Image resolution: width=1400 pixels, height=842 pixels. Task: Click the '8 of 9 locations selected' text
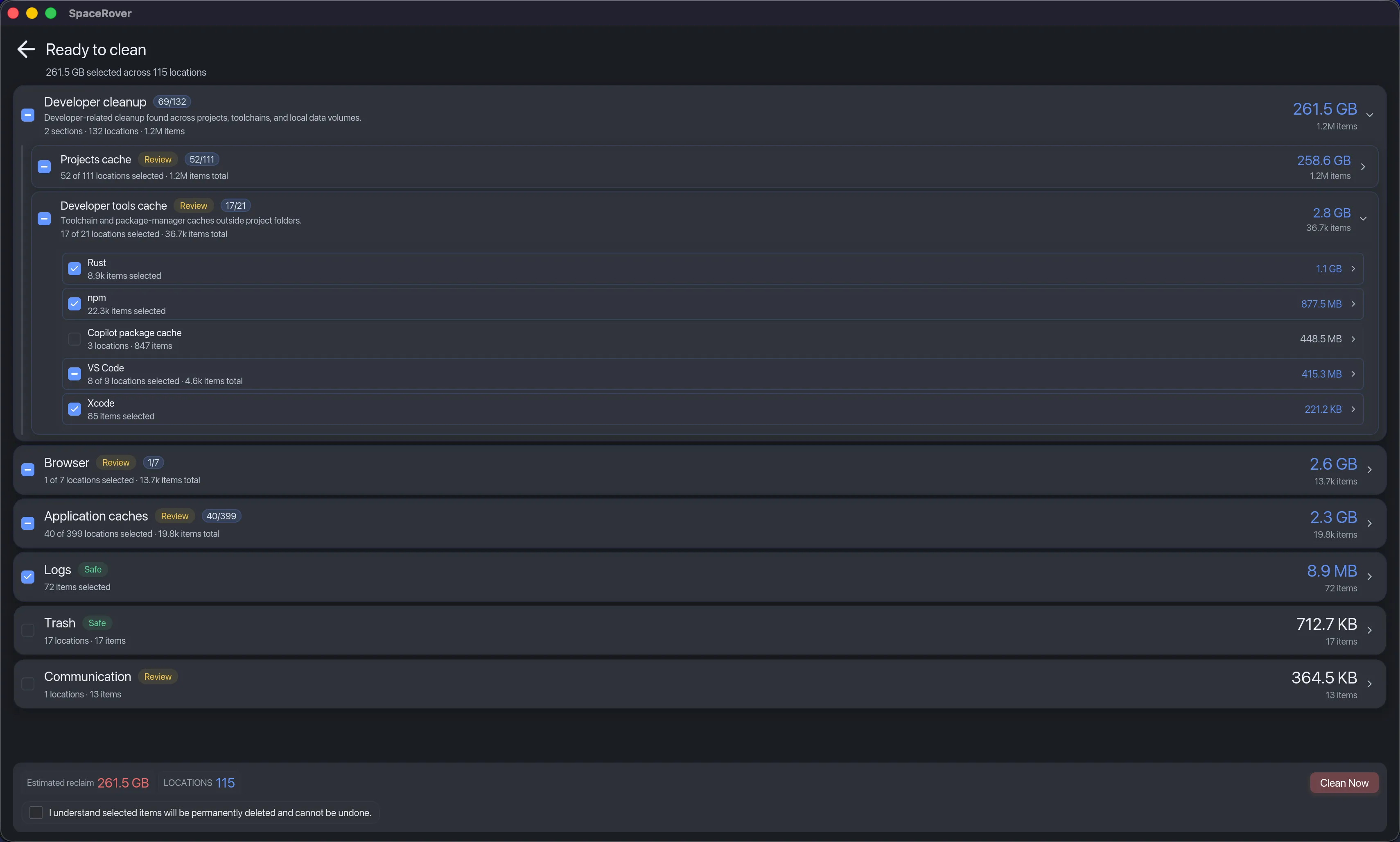(x=133, y=381)
